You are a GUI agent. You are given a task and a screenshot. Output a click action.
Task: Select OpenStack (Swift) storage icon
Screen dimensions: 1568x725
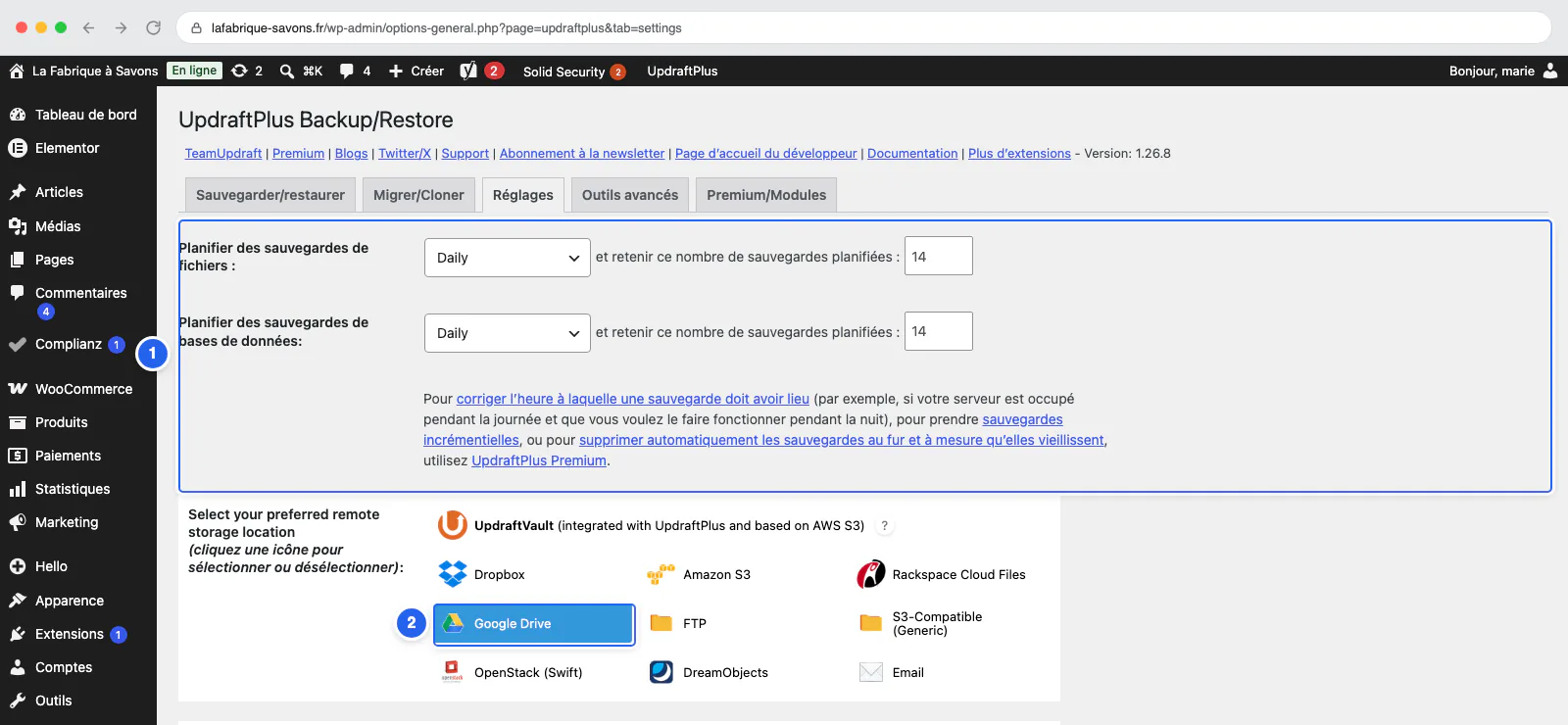coord(452,672)
